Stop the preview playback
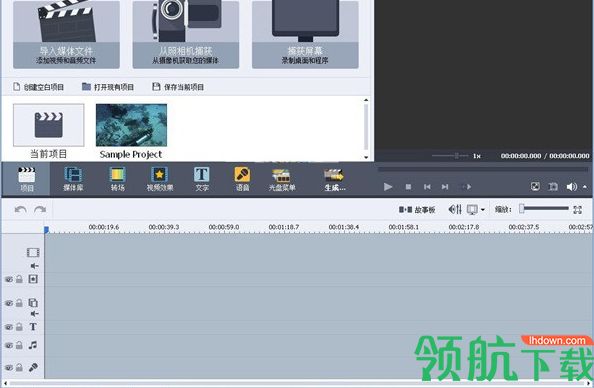Viewport: 594px width, 388px height. click(x=408, y=187)
